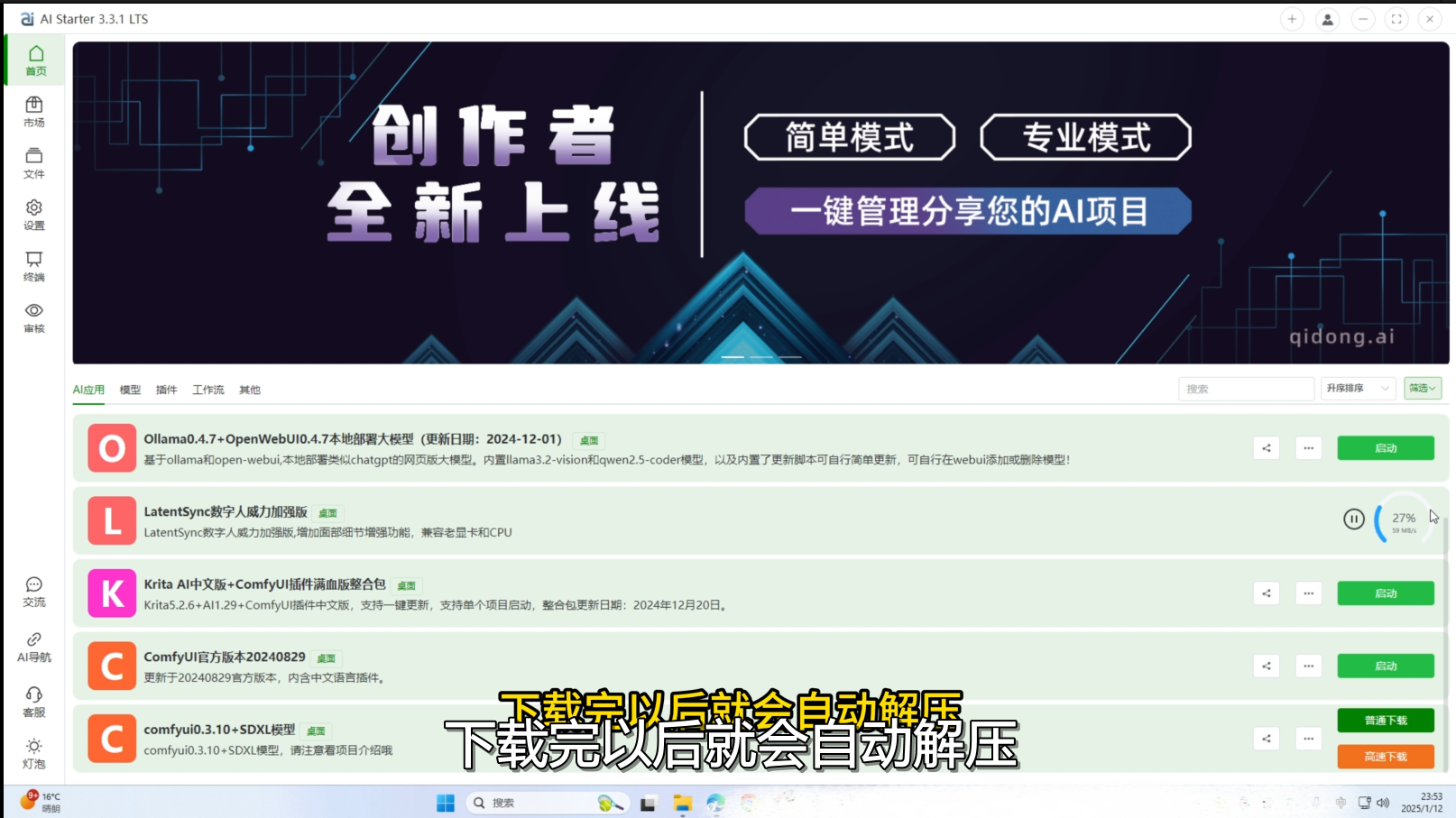Switch to the 工作流 tab

(208, 390)
